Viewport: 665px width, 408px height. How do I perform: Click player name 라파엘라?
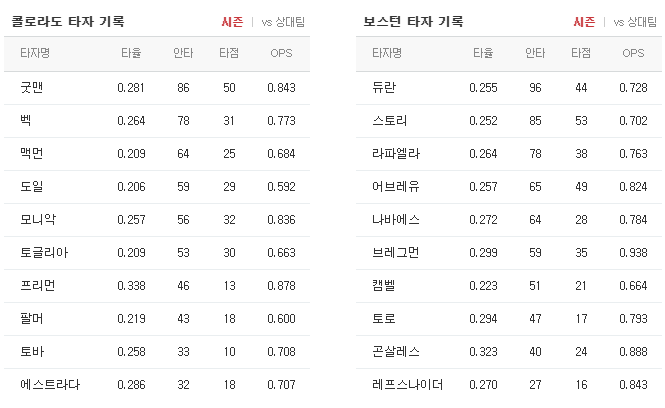[396, 154]
